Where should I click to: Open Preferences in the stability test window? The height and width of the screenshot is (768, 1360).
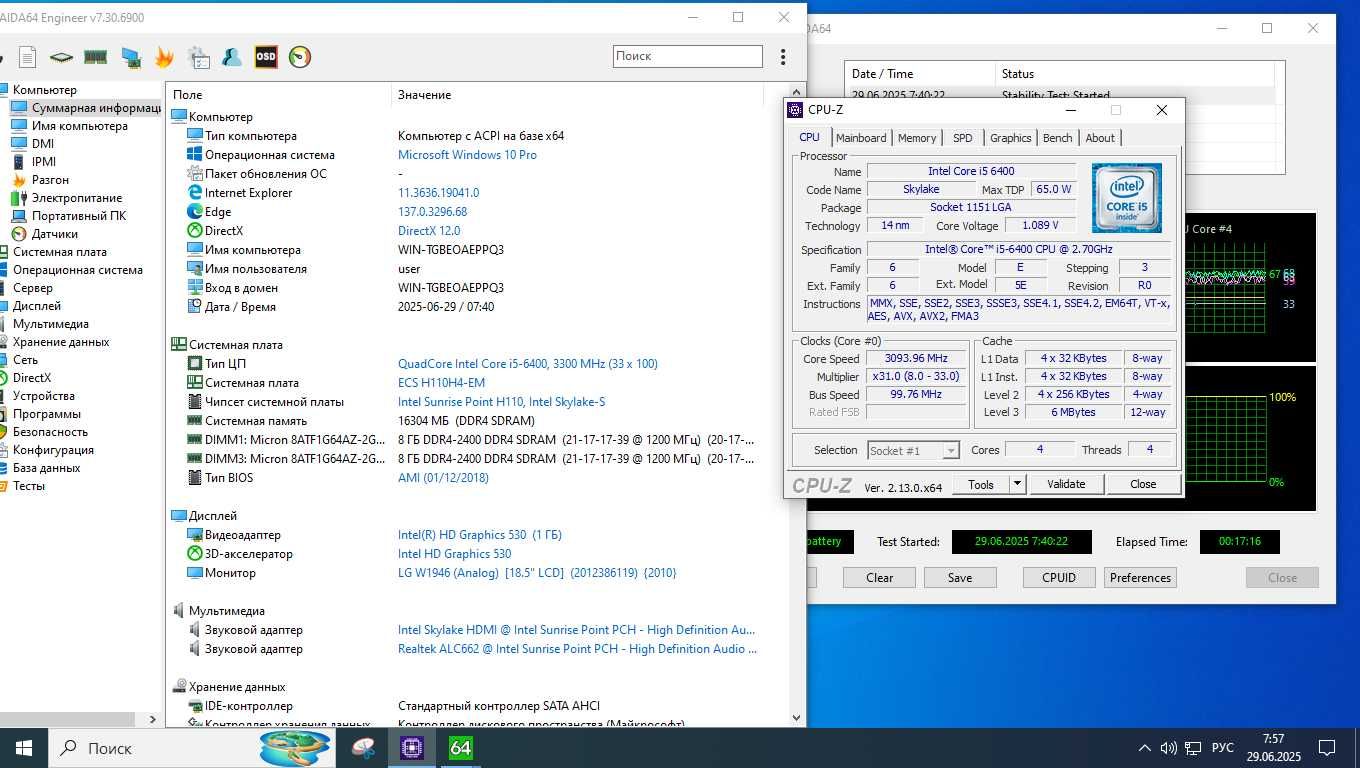click(x=1140, y=577)
